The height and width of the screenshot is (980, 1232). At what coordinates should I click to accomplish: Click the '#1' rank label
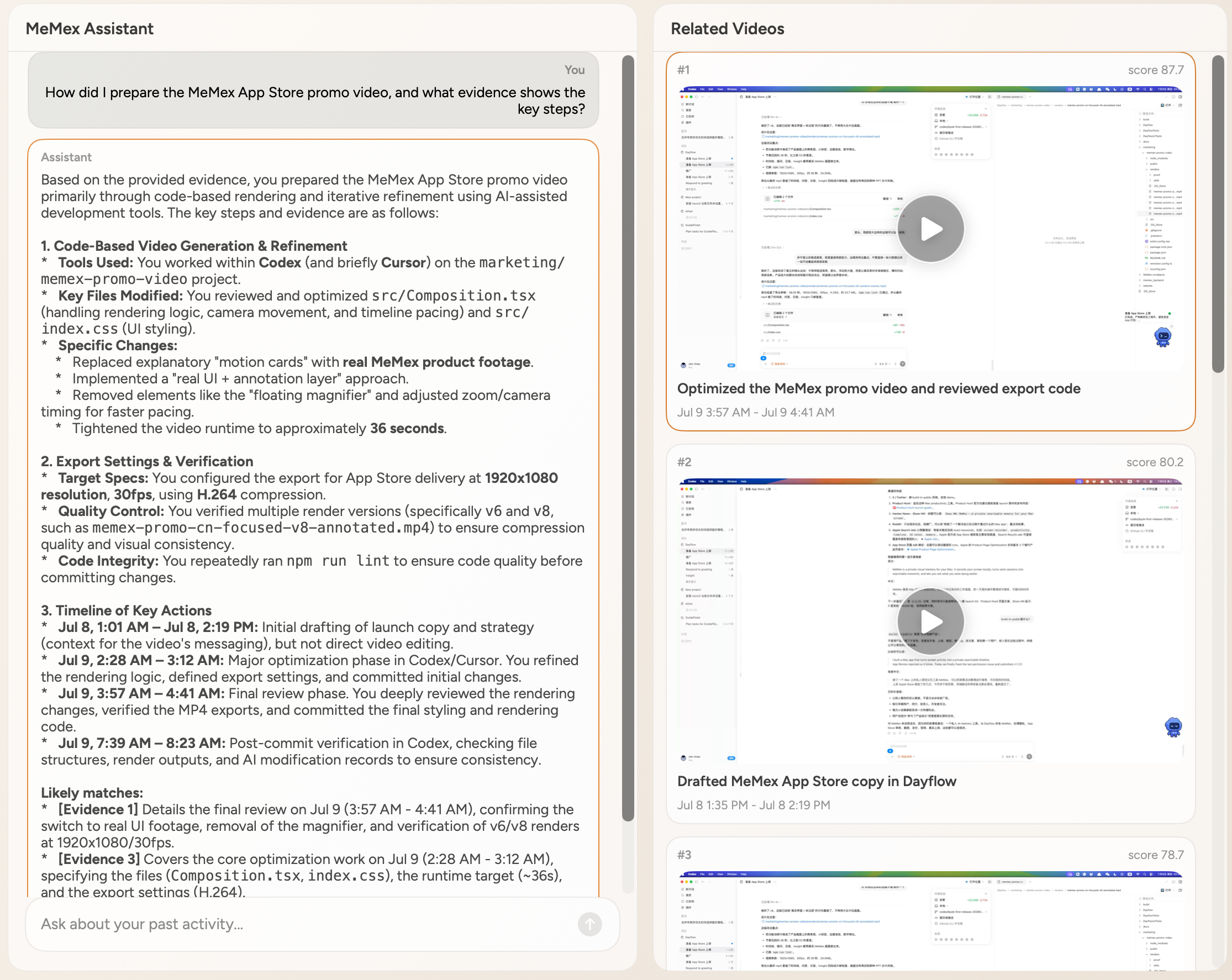(683, 70)
